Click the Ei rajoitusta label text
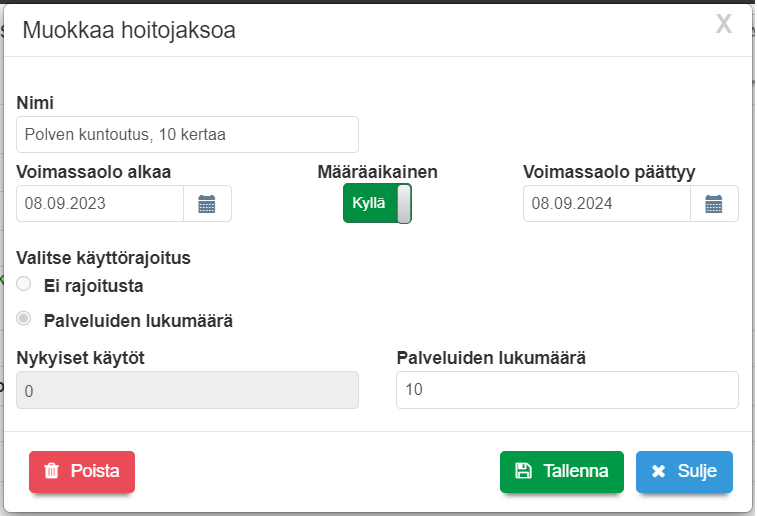The height and width of the screenshot is (516, 757). [94, 286]
